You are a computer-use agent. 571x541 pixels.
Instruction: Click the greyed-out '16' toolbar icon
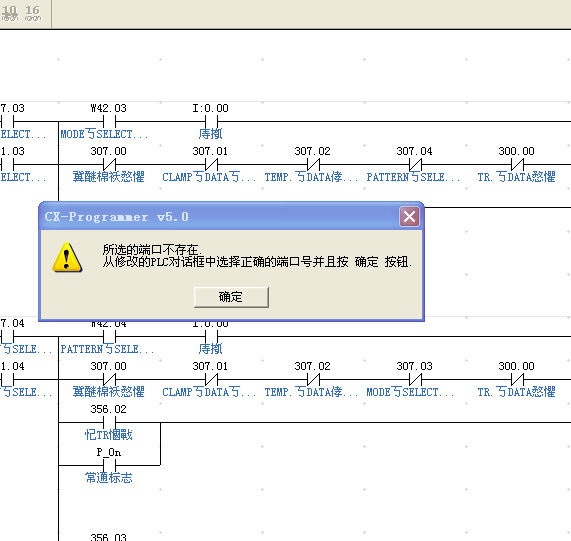pos(33,13)
